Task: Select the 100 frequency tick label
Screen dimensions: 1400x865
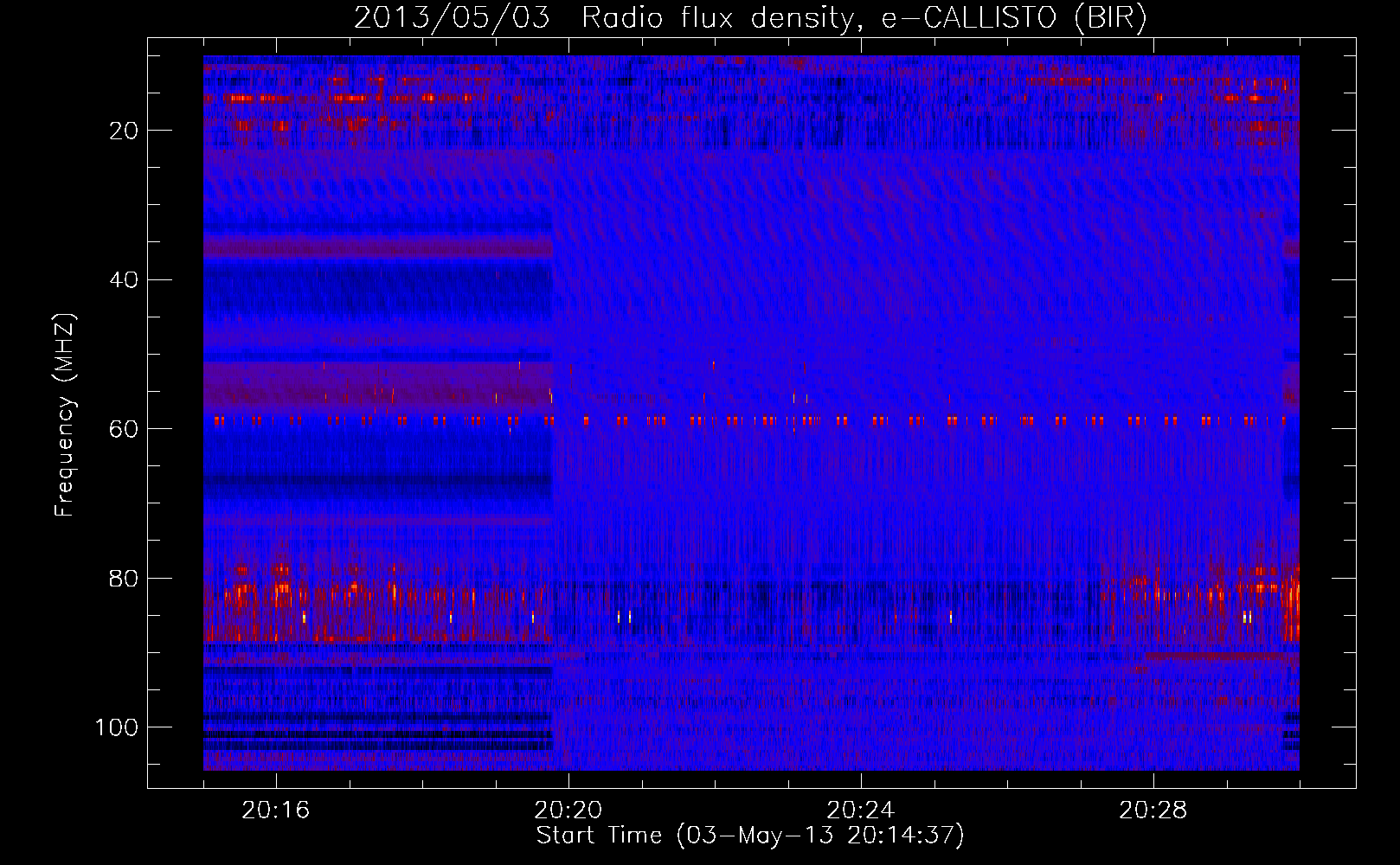Action: click(x=117, y=727)
